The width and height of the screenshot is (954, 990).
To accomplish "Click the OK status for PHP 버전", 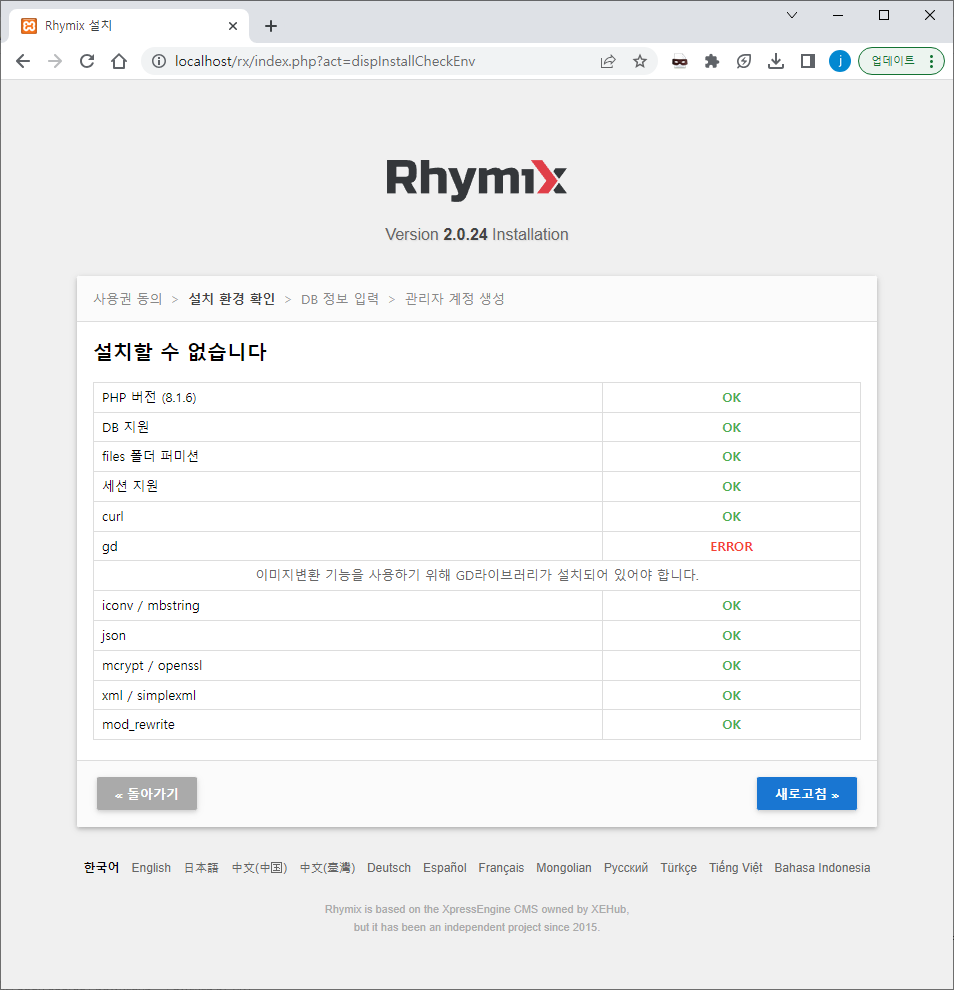I will click(x=731, y=398).
